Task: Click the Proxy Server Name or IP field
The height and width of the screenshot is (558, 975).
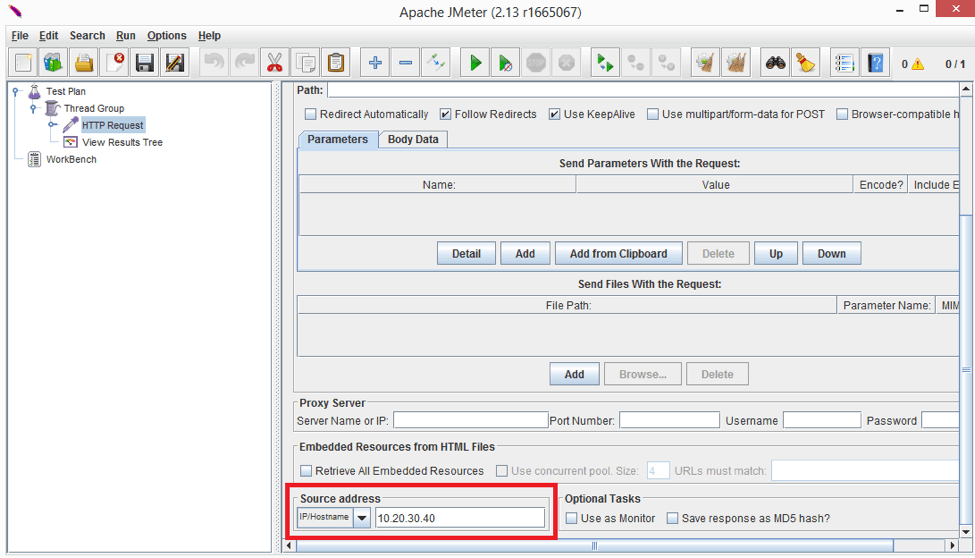Action: coord(470,421)
